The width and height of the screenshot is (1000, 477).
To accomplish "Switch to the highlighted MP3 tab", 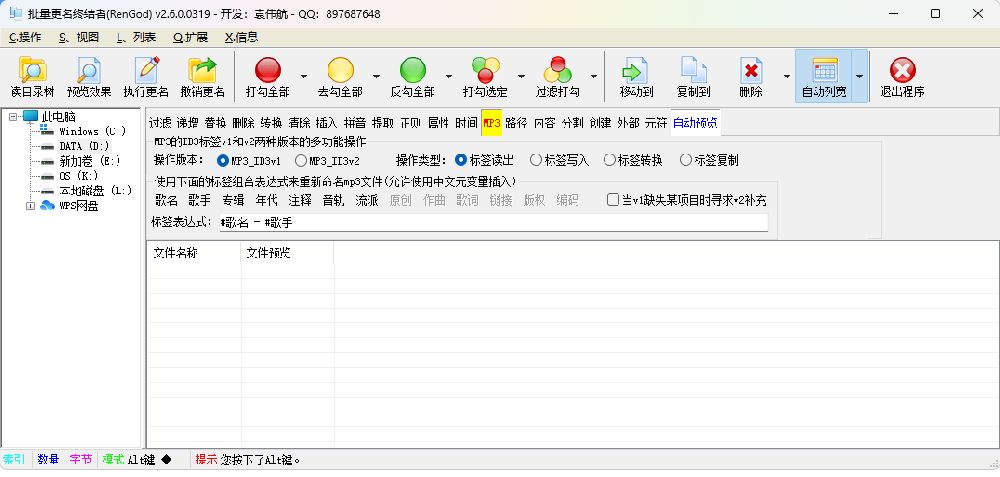I will tap(492, 123).
